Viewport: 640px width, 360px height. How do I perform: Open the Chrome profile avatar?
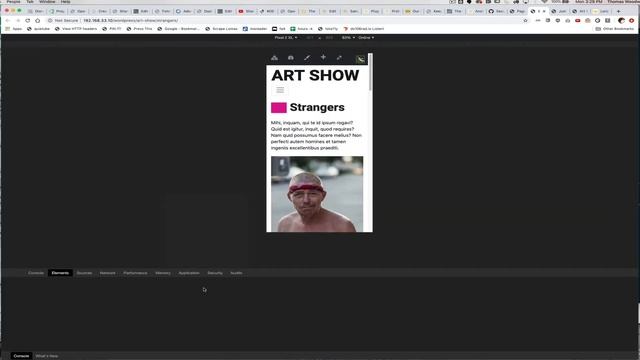(621, 20)
